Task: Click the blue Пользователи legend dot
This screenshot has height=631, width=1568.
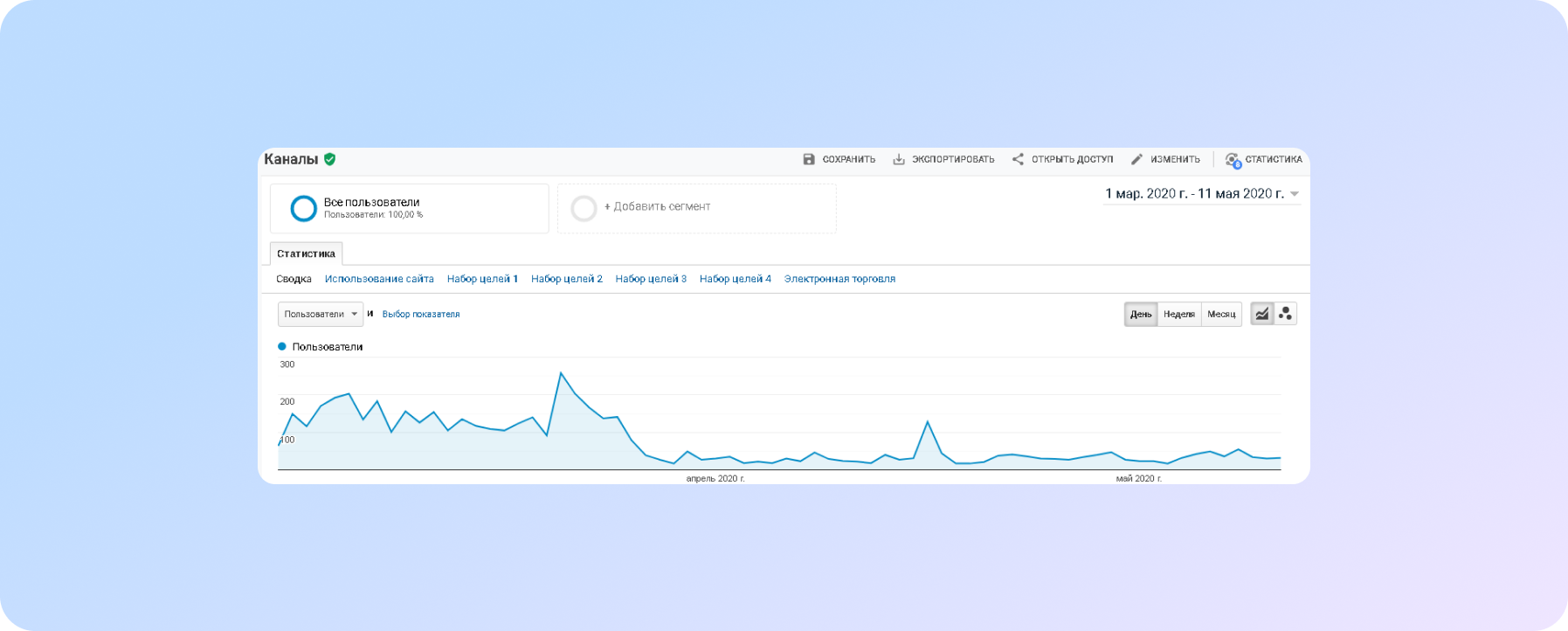Action: pos(282,346)
